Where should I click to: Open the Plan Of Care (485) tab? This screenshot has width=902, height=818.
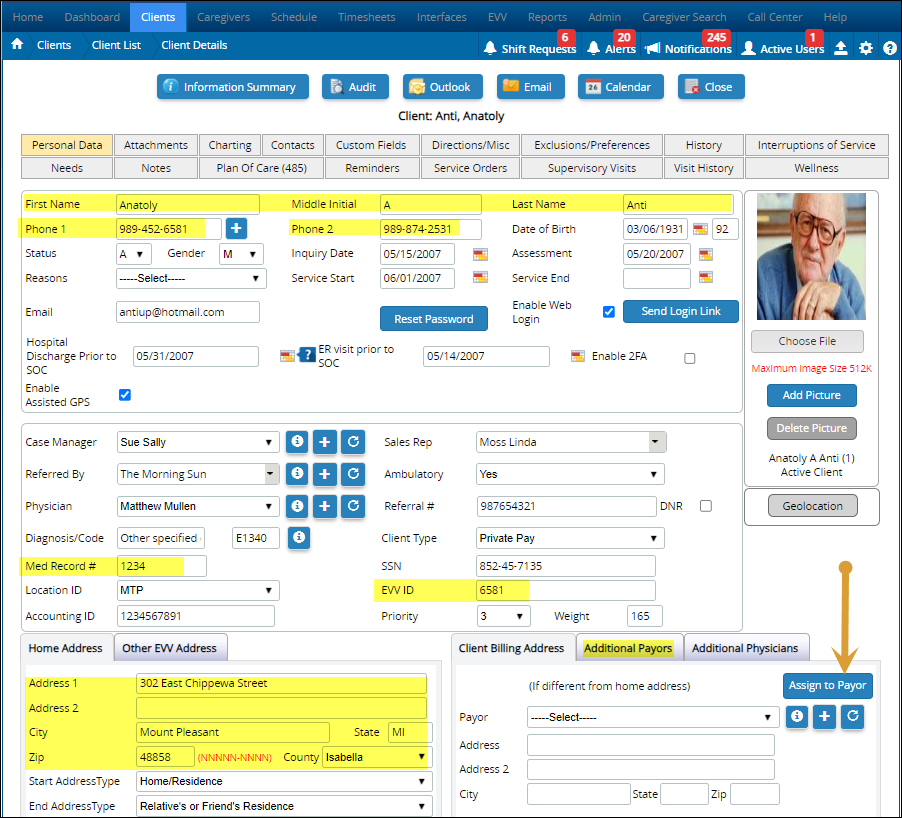(262, 168)
